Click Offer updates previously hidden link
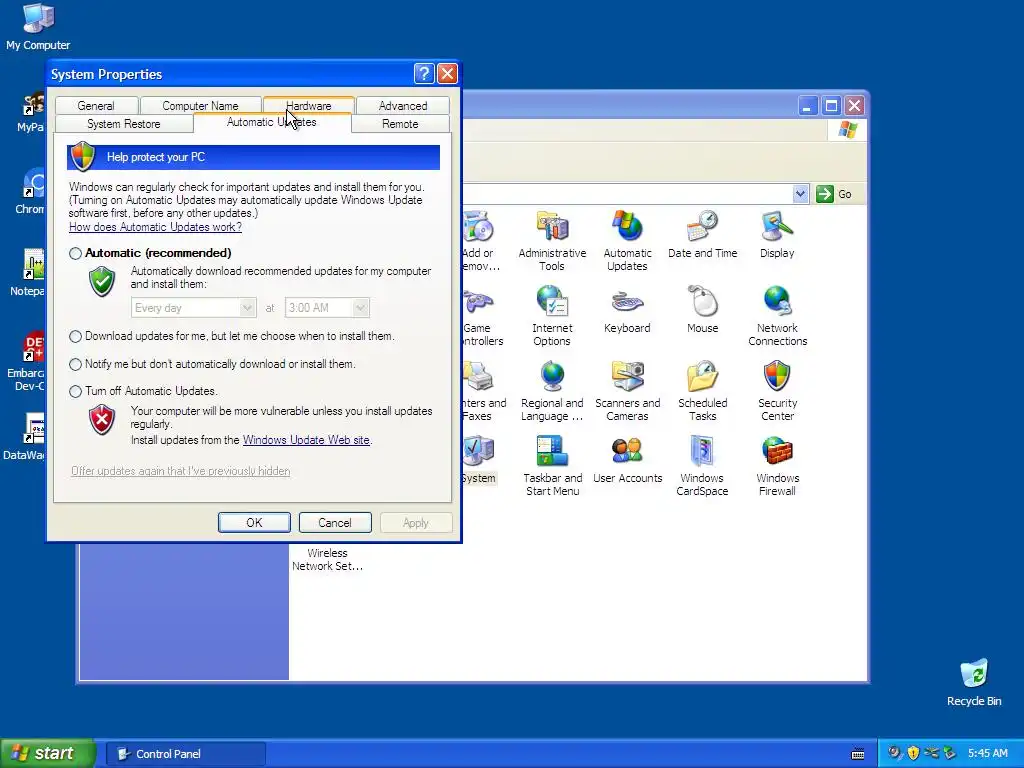 coord(181,471)
